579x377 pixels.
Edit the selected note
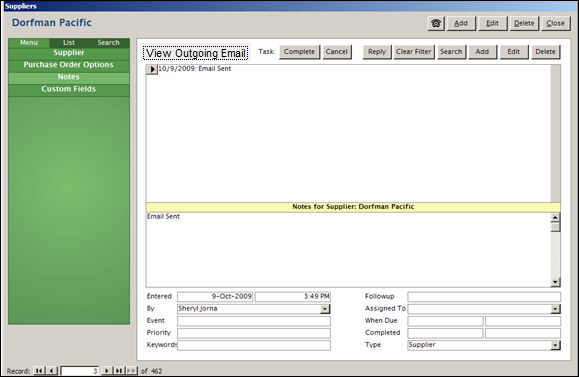point(514,52)
